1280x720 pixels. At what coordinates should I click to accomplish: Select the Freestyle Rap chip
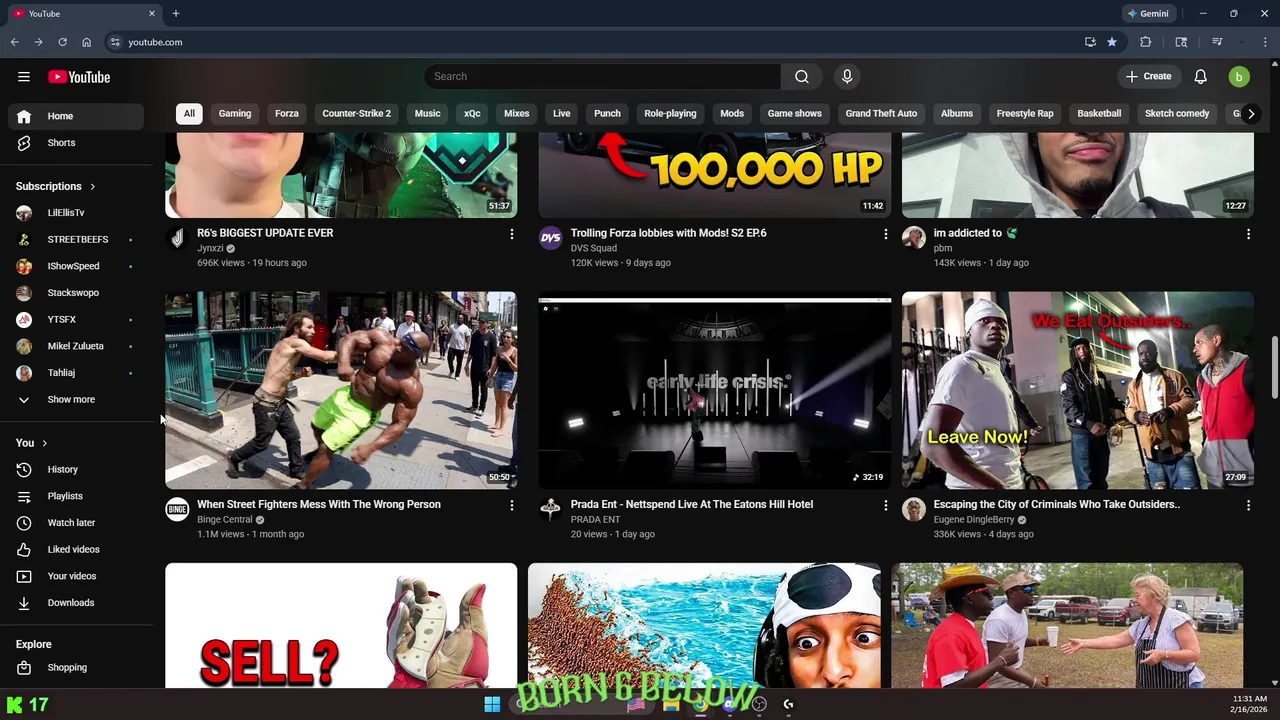tap(1025, 114)
